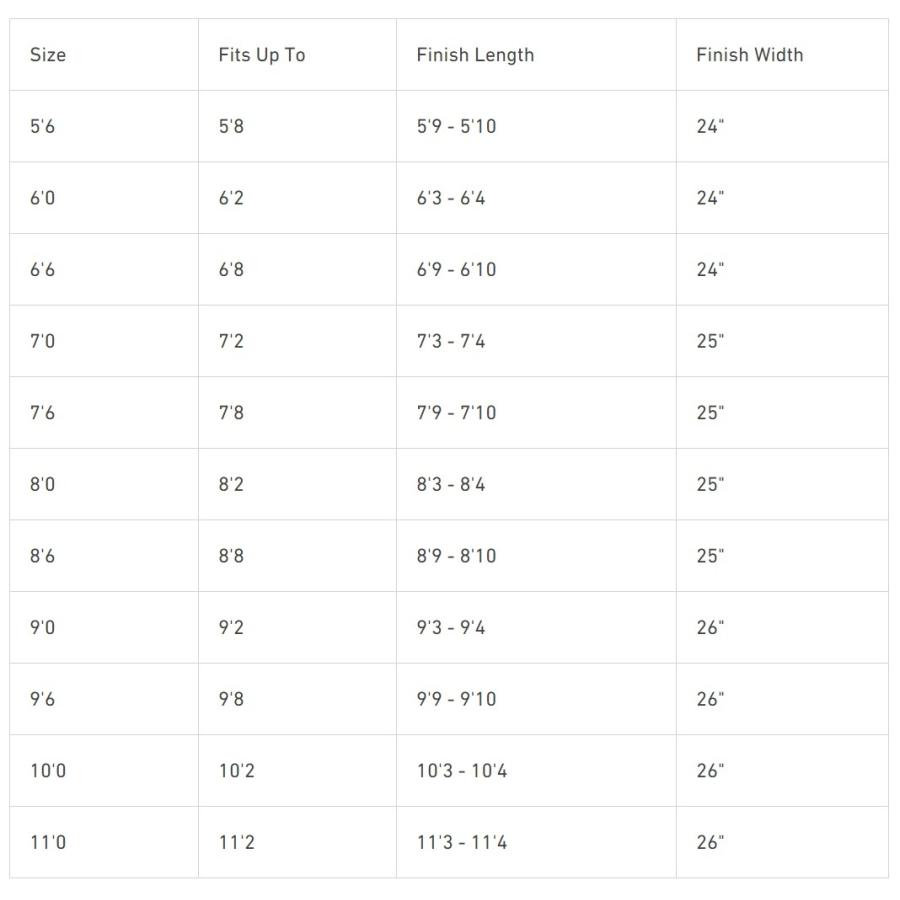Click the 5'9 - 5'10 finish length

click(x=456, y=127)
